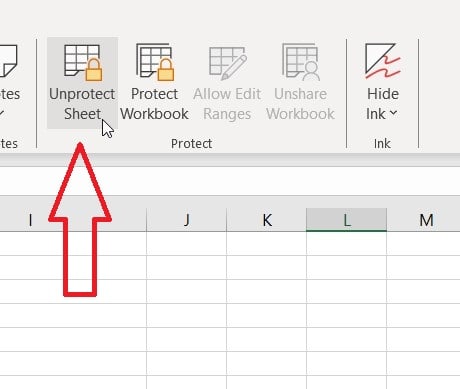The image size is (460, 389).
Task: Select column I header
Action: click(73, 220)
